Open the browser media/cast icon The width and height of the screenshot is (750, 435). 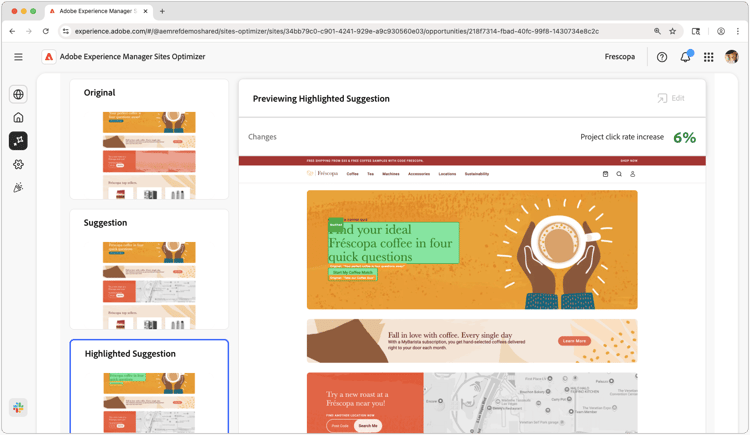point(696,31)
